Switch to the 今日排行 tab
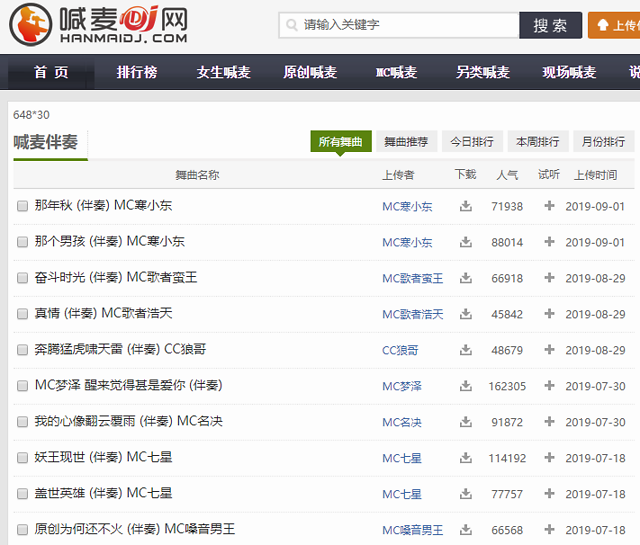Viewport: 640px width, 545px height. (472, 142)
